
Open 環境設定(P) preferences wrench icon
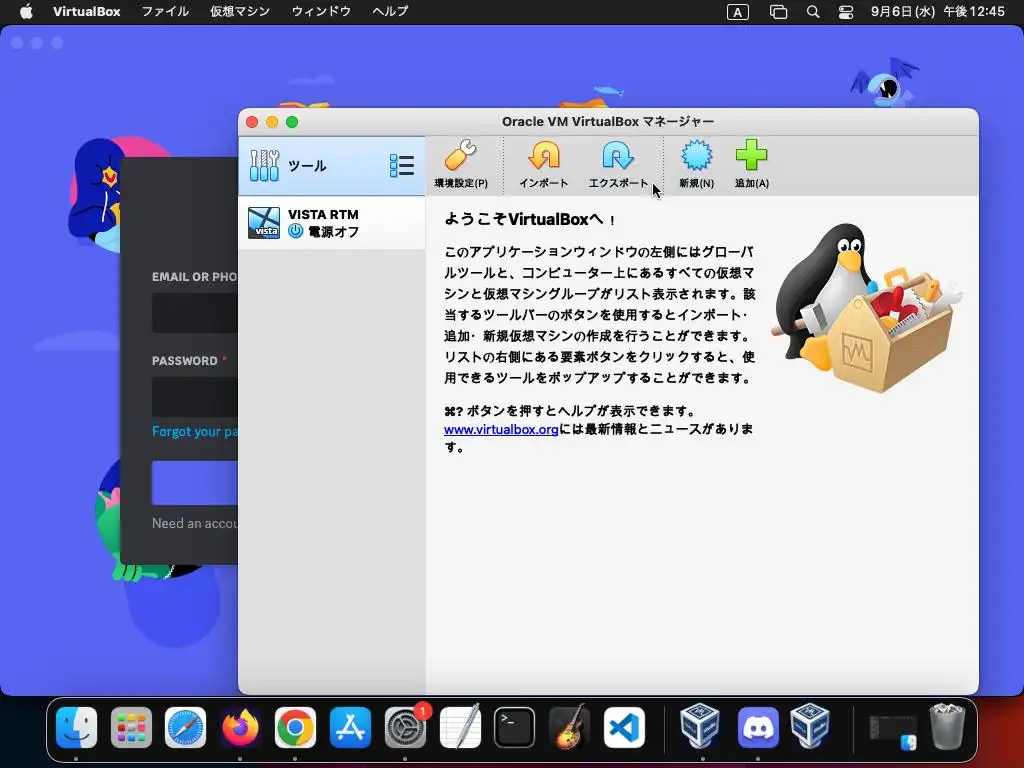coord(461,156)
